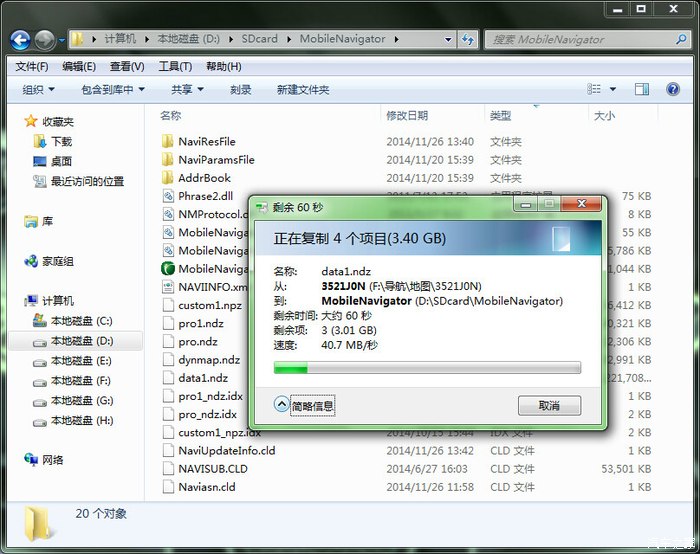Select the NaviResFile folder icon
Image resolution: width=700 pixels, height=554 pixels.
167,142
